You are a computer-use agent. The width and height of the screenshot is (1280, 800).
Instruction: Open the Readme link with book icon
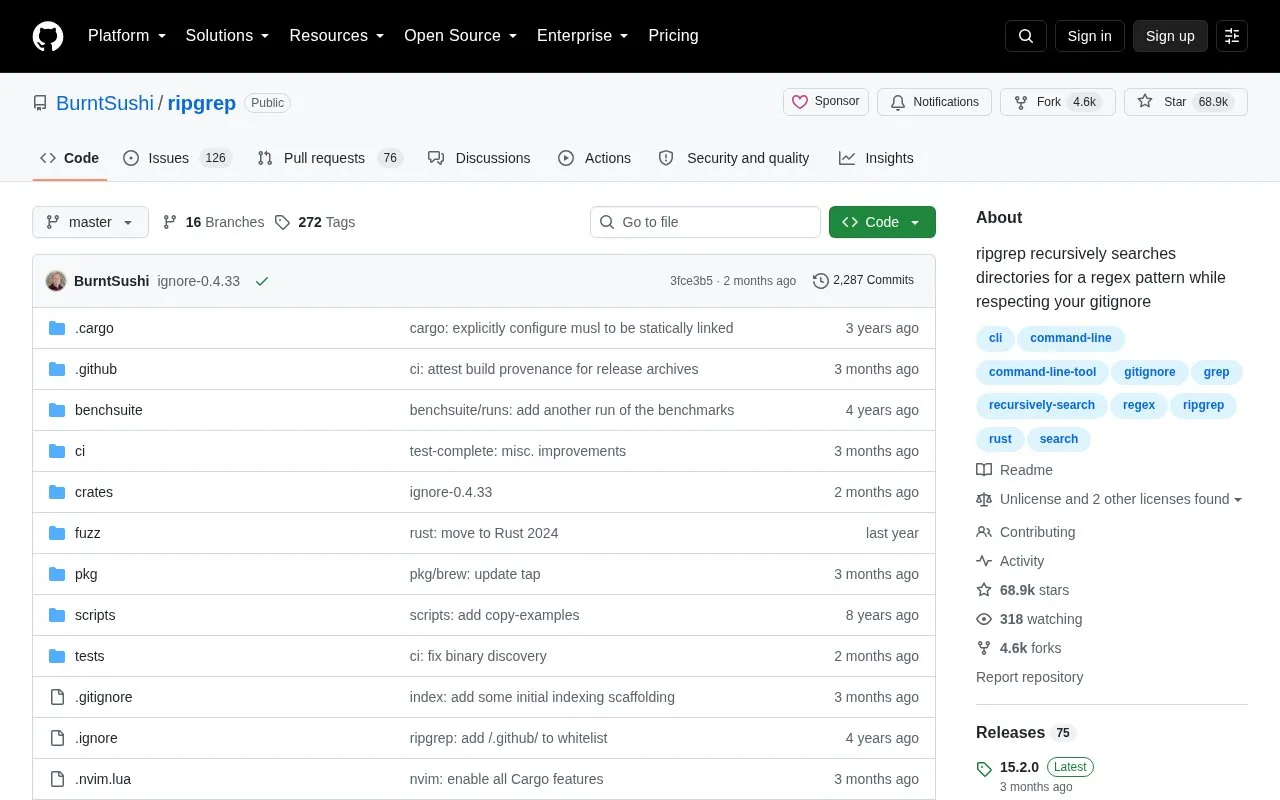coord(1015,470)
